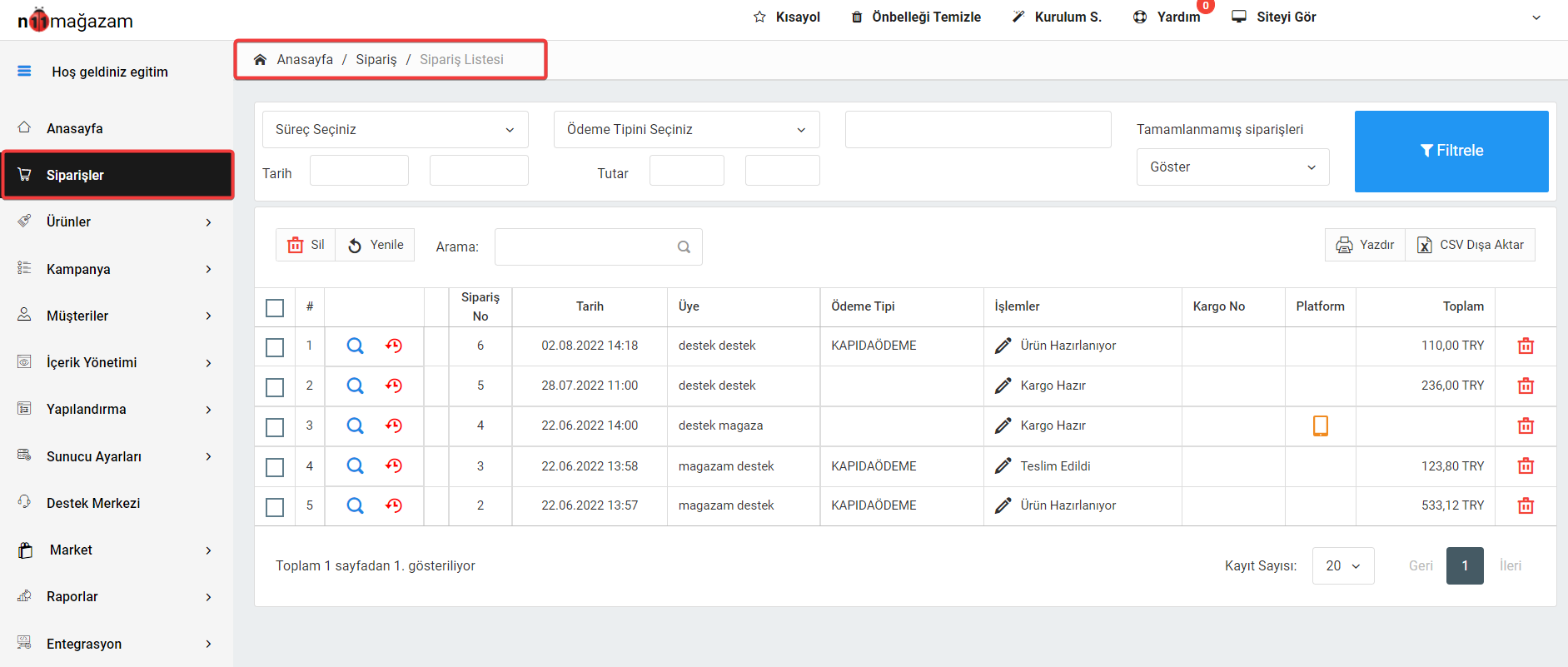The image size is (1568, 667).
Task: Check the checkbox for row 1
Action: point(275,347)
